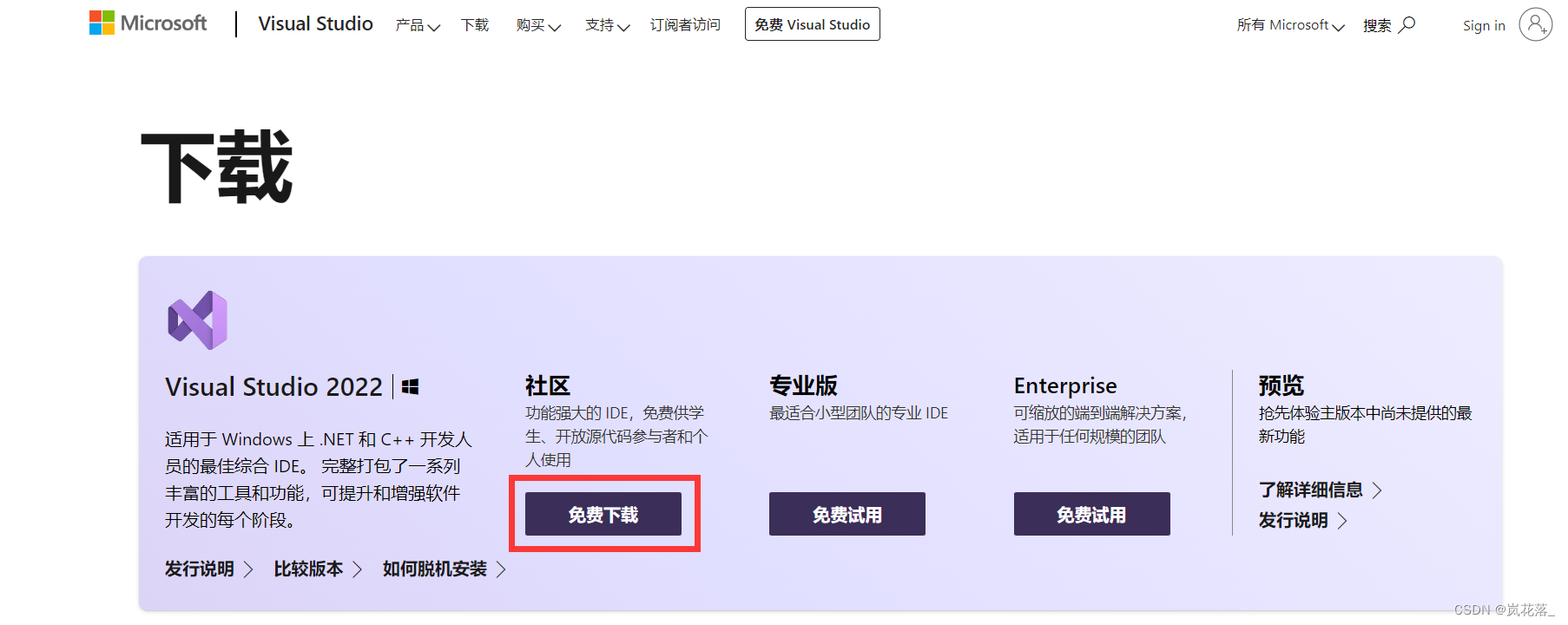This screenshot has height=625, width=1568.
Task: Click the account avatar icon
Action: pos(1536,24)
